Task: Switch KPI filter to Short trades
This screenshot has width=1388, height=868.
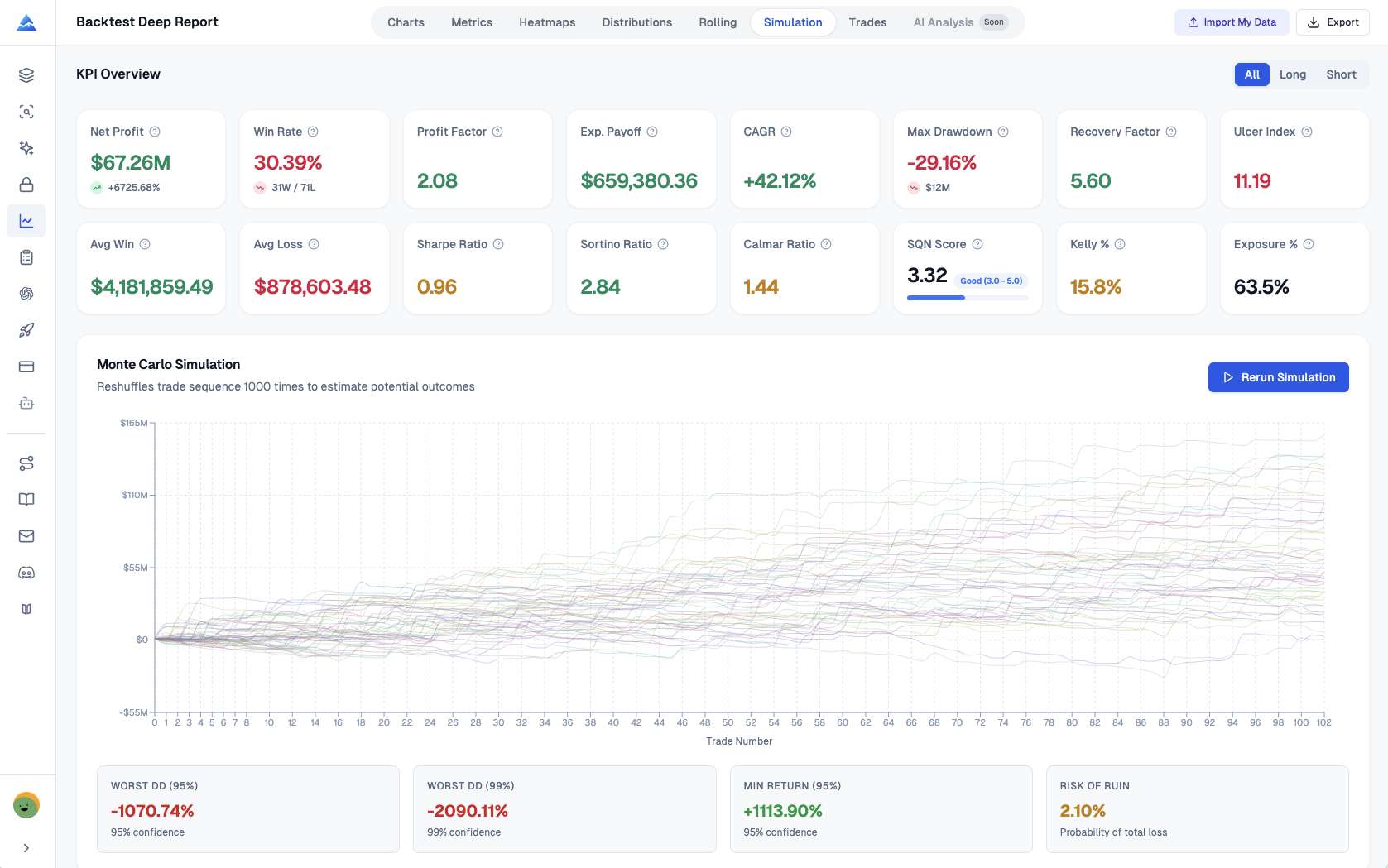Action: [1340, 74]
